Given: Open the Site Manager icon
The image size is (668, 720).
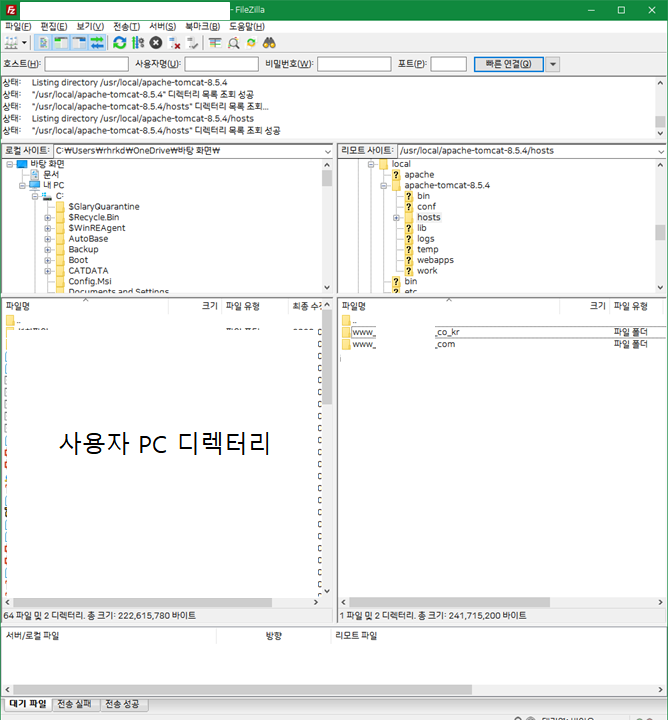Looking at the screenshot, I should [11, 43].
